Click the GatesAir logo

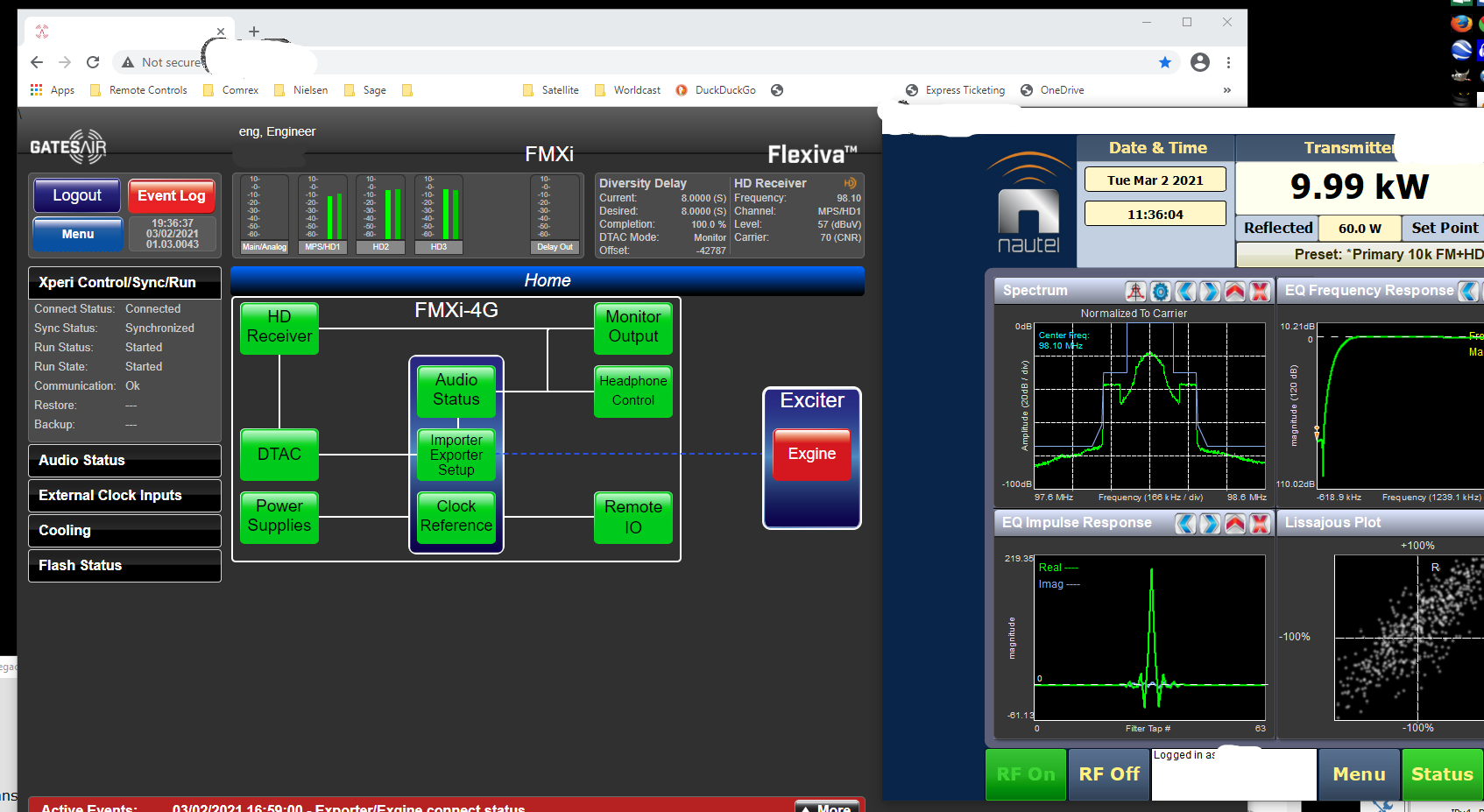pos(67,146)
